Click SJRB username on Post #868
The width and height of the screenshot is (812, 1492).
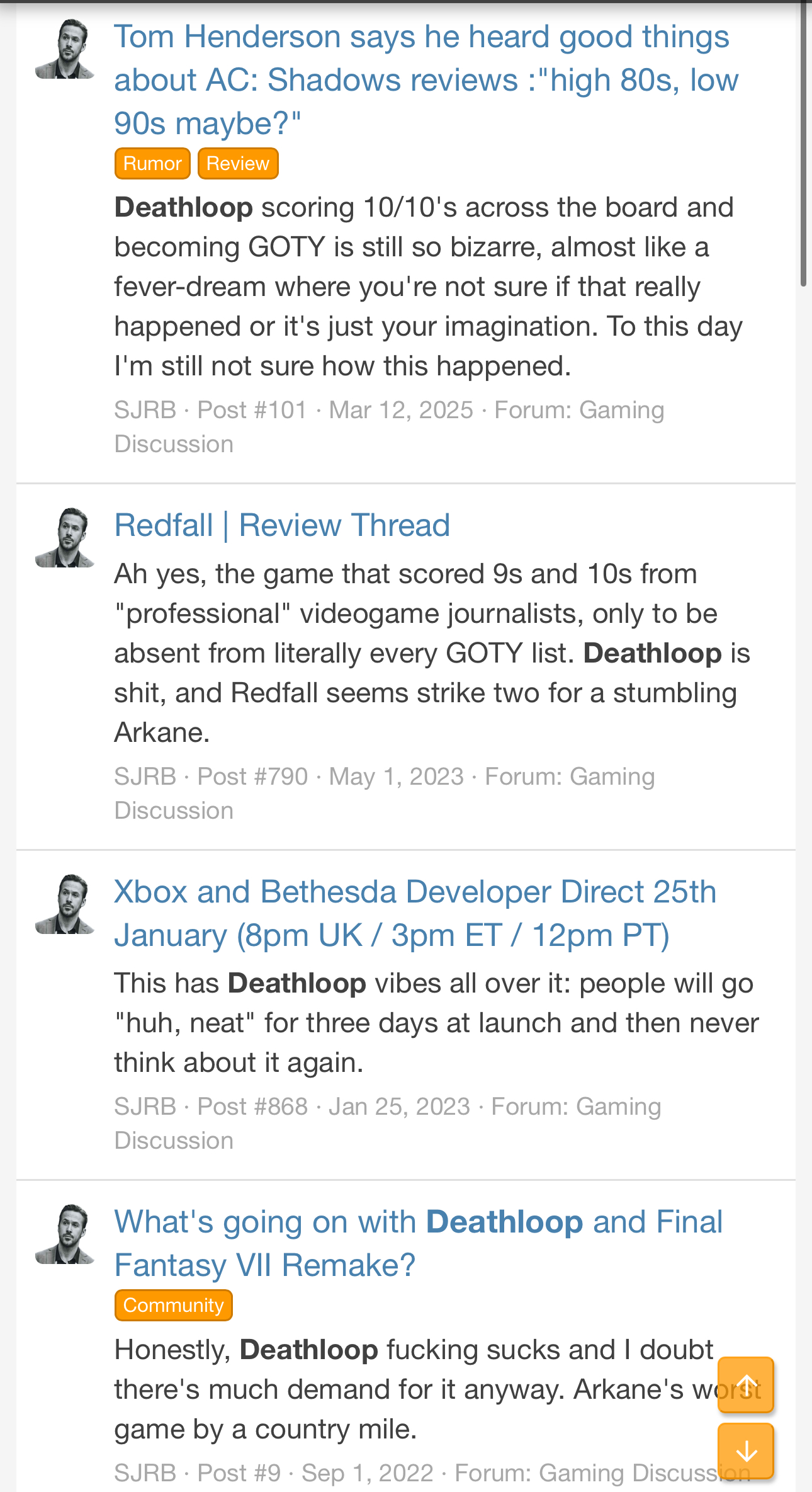[145, 1107]
